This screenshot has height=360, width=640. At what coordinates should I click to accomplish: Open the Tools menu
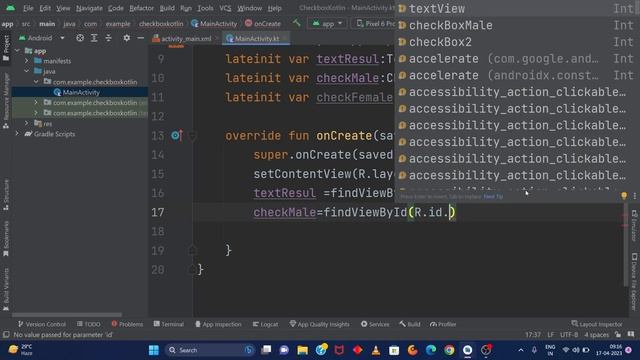[205, 8]
